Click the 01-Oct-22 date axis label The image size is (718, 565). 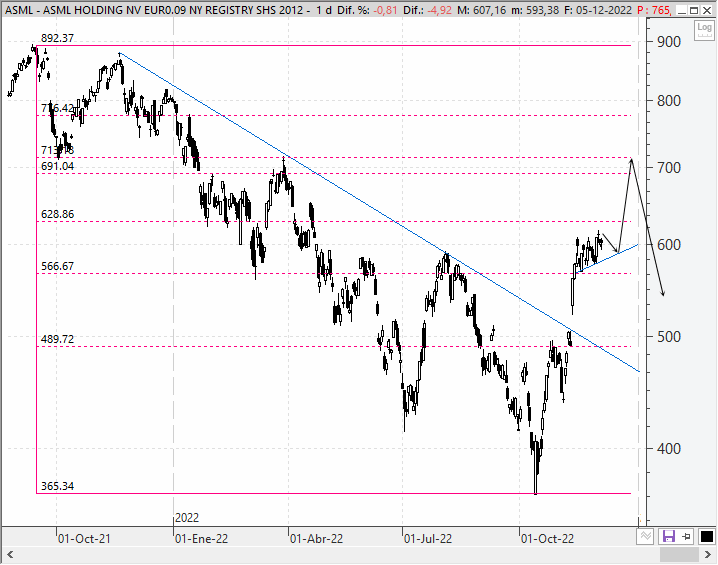(x=547, y=539)
